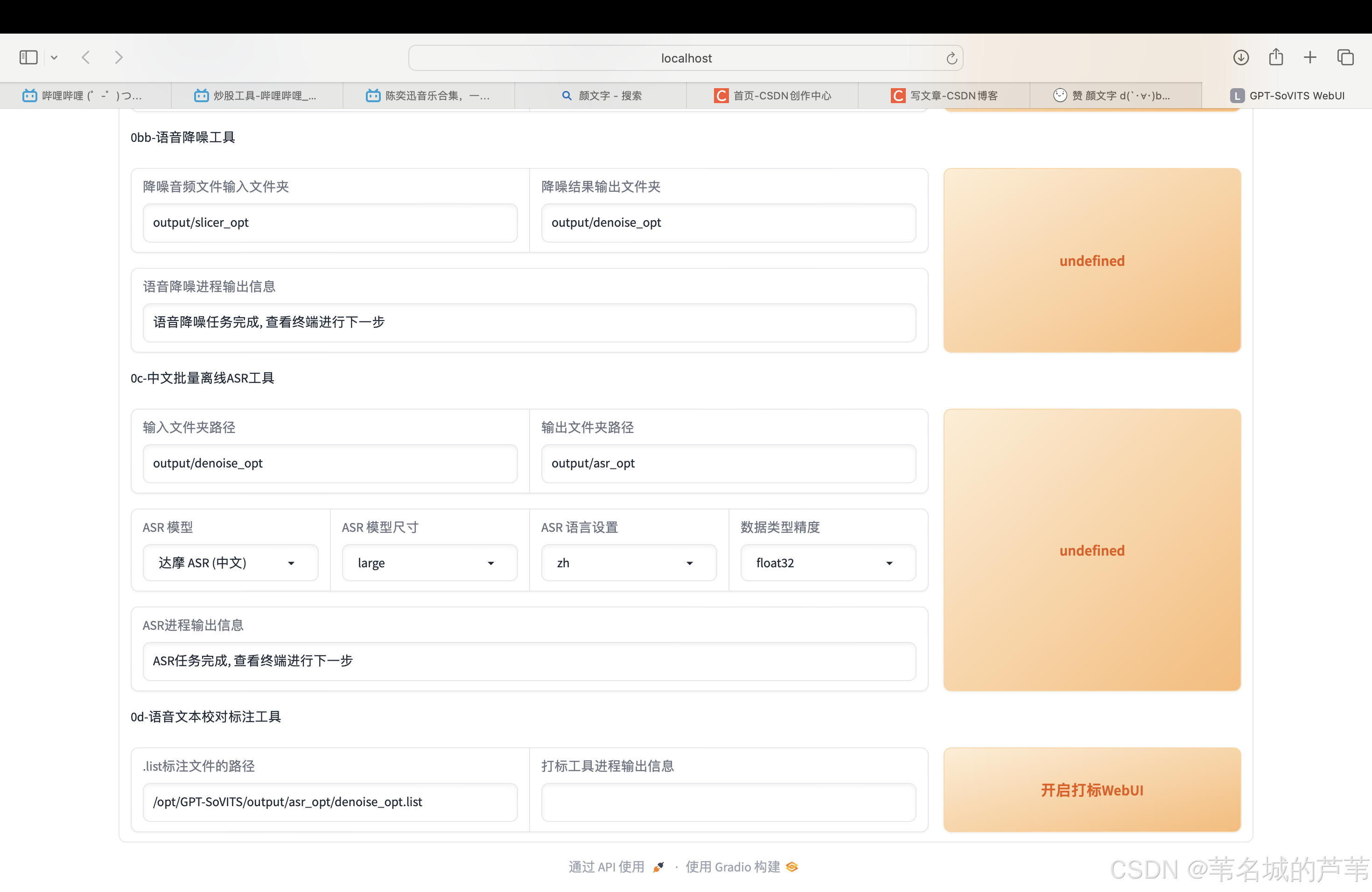Reload the localhost page
Viewport: 1372px width, 892px height.
(951, 58)
